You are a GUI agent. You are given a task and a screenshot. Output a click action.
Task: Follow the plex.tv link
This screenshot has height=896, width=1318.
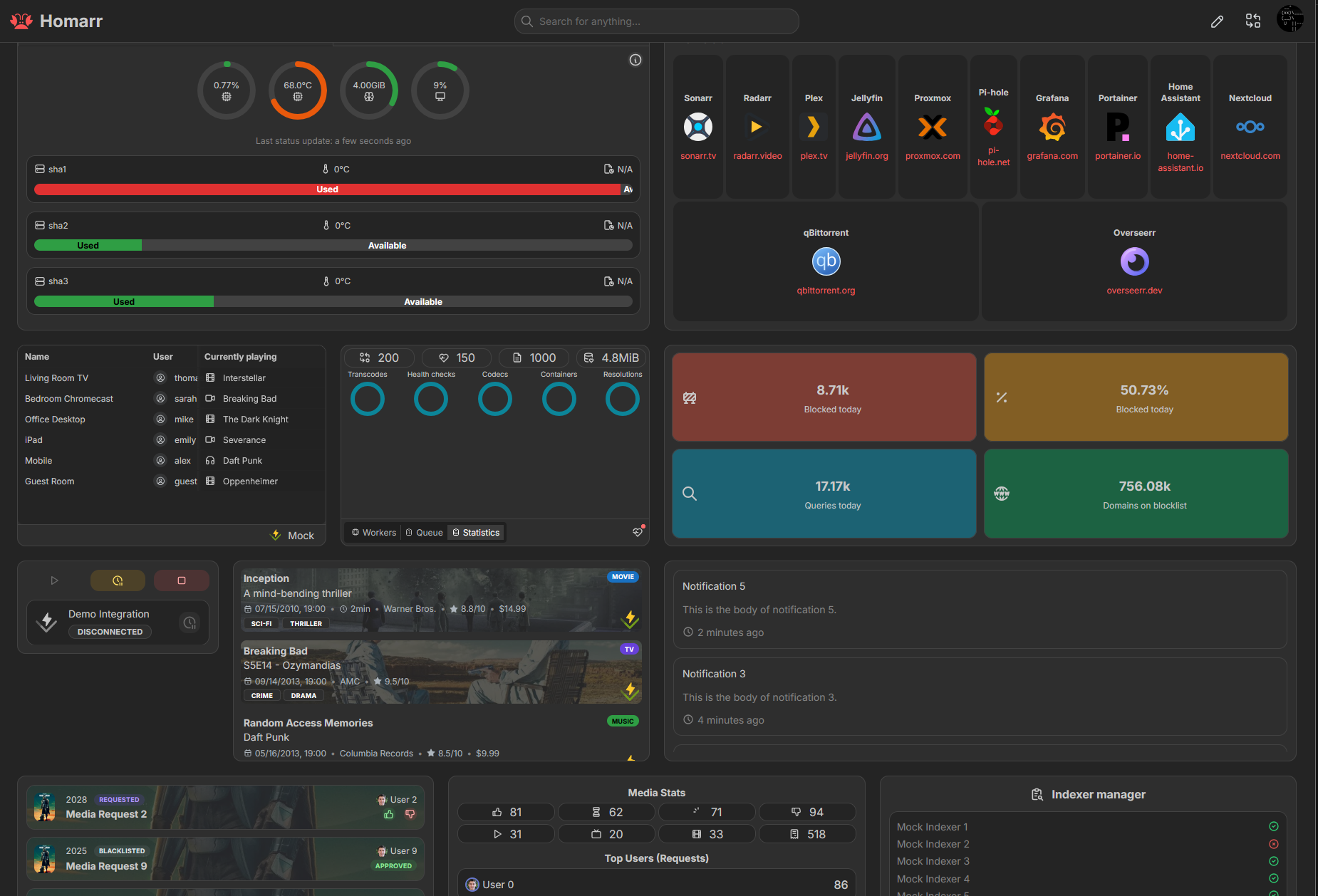[814, 156]
